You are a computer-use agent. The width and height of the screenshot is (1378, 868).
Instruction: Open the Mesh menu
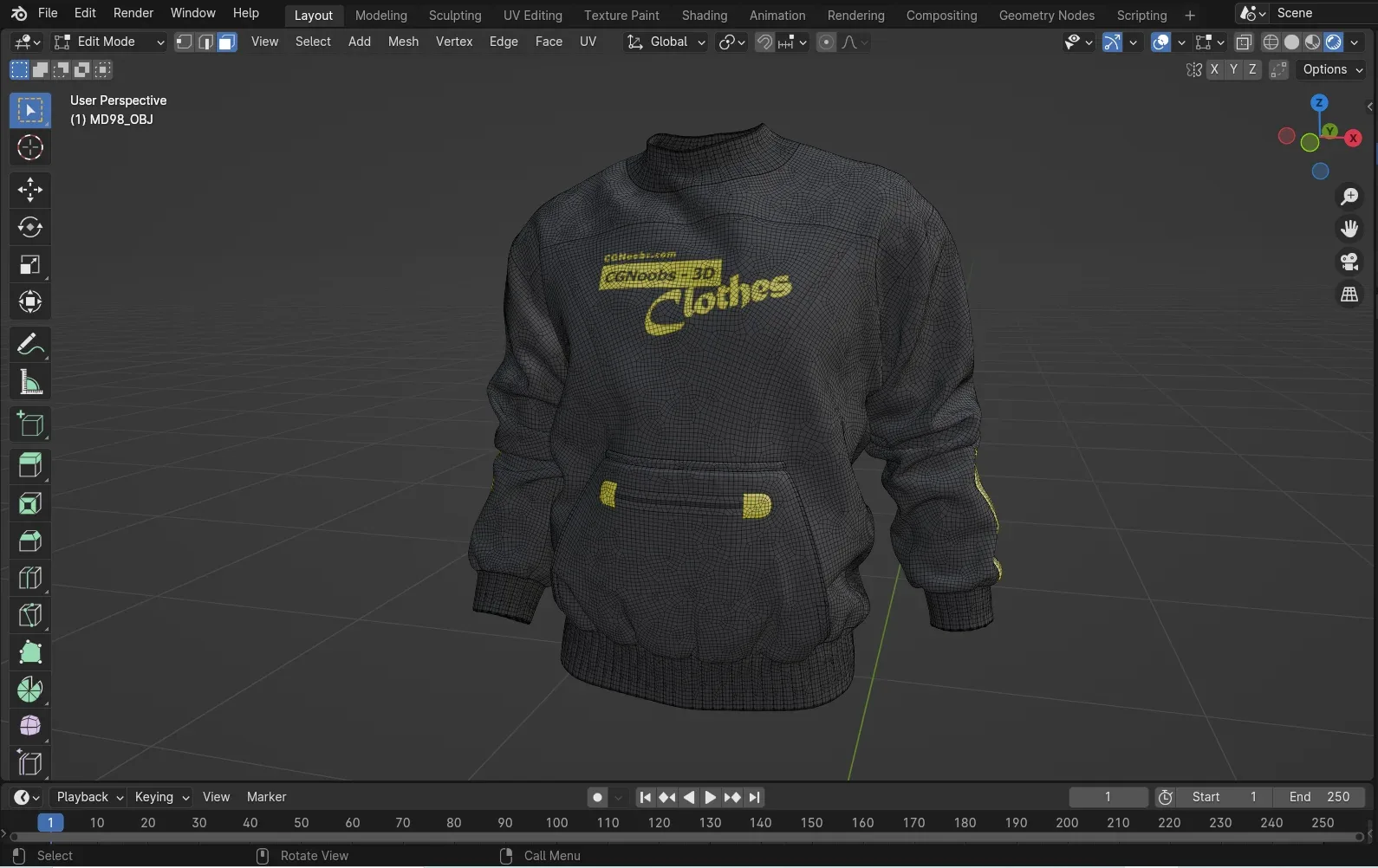(x=403, y=42)
